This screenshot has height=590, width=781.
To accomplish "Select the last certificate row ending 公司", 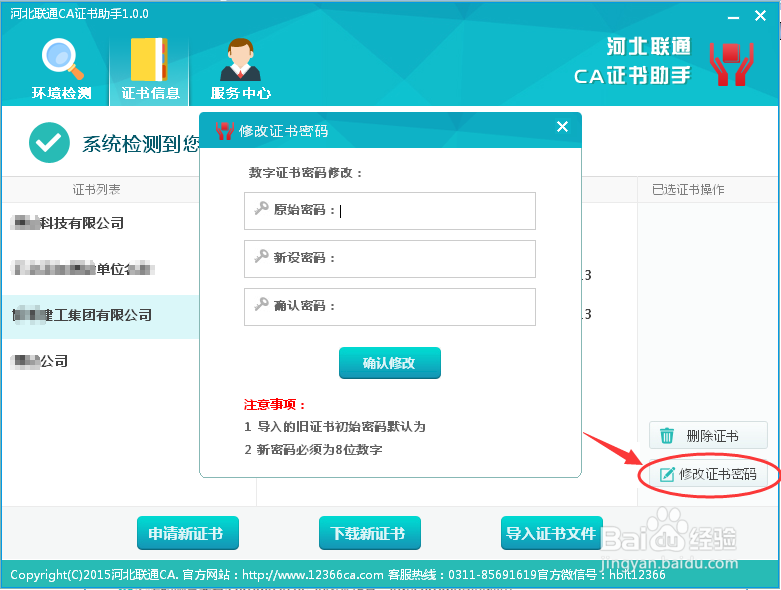I will tap(101, 361).
